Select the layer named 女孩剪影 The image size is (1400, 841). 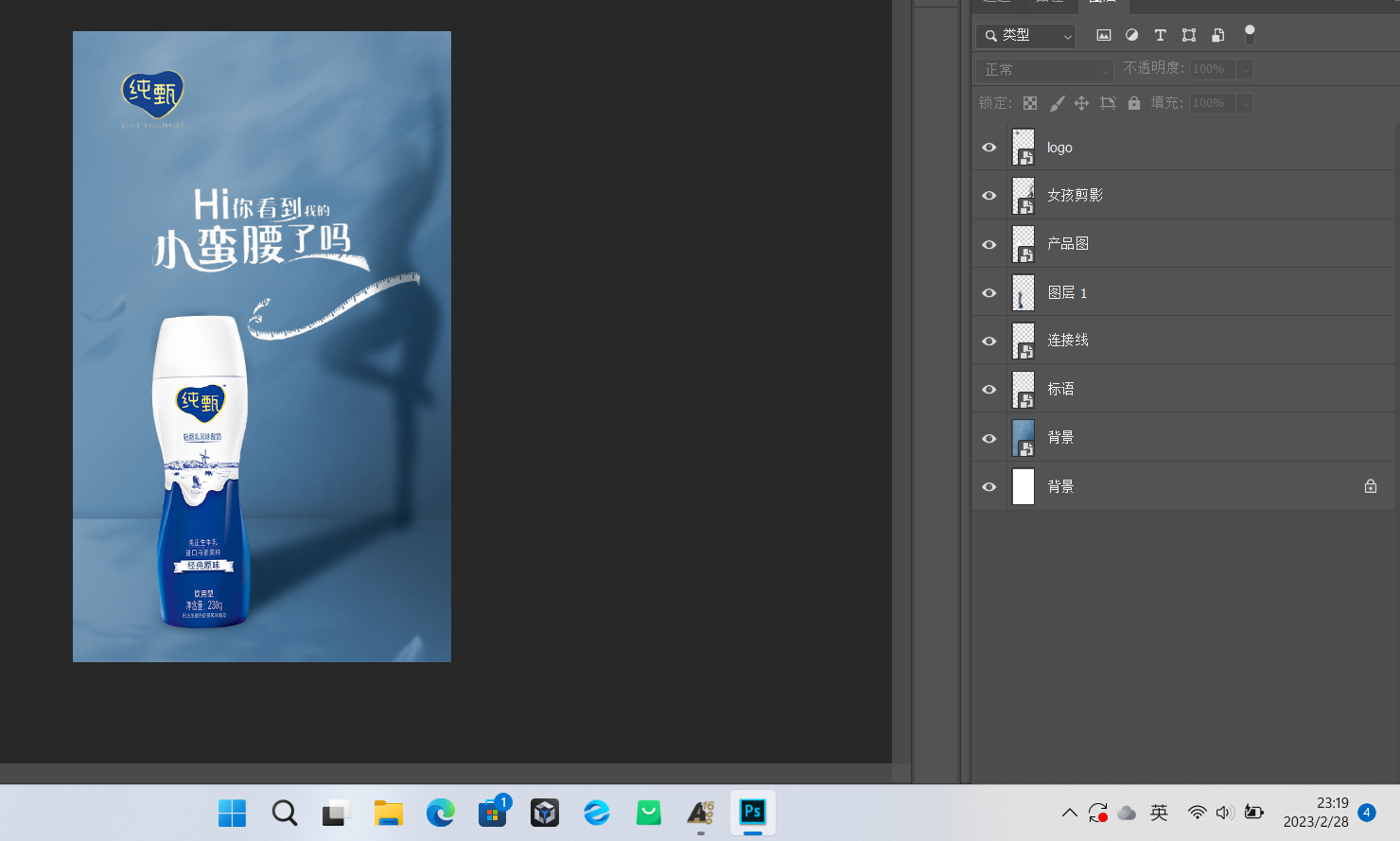1075,196
